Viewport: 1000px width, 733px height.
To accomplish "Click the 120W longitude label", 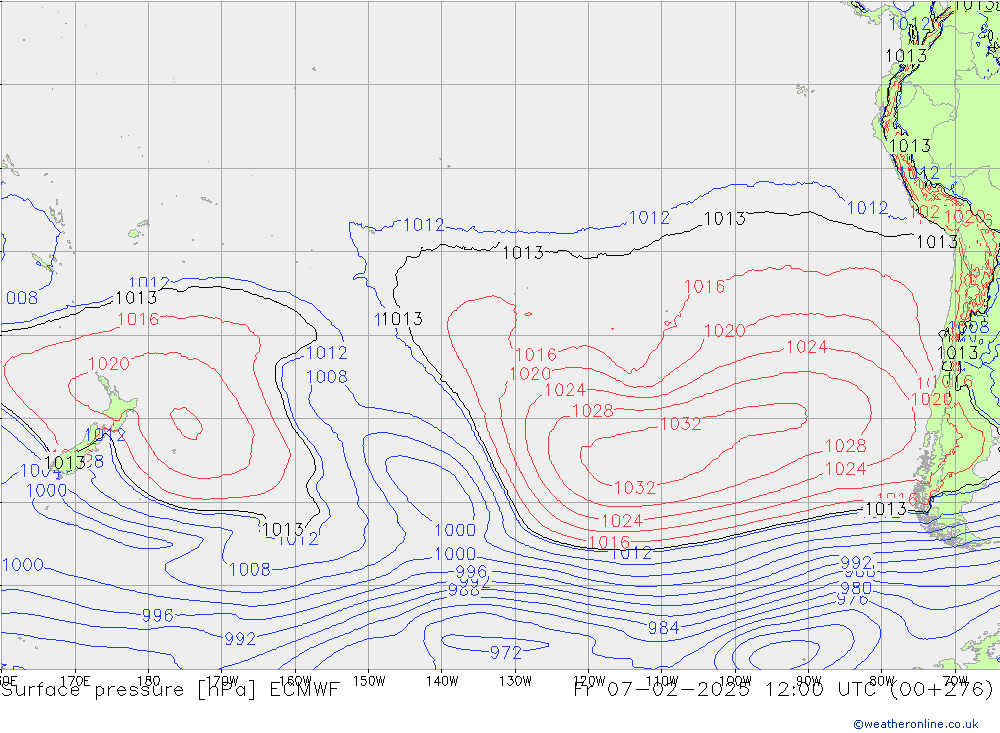I will (x=588, y=679).
